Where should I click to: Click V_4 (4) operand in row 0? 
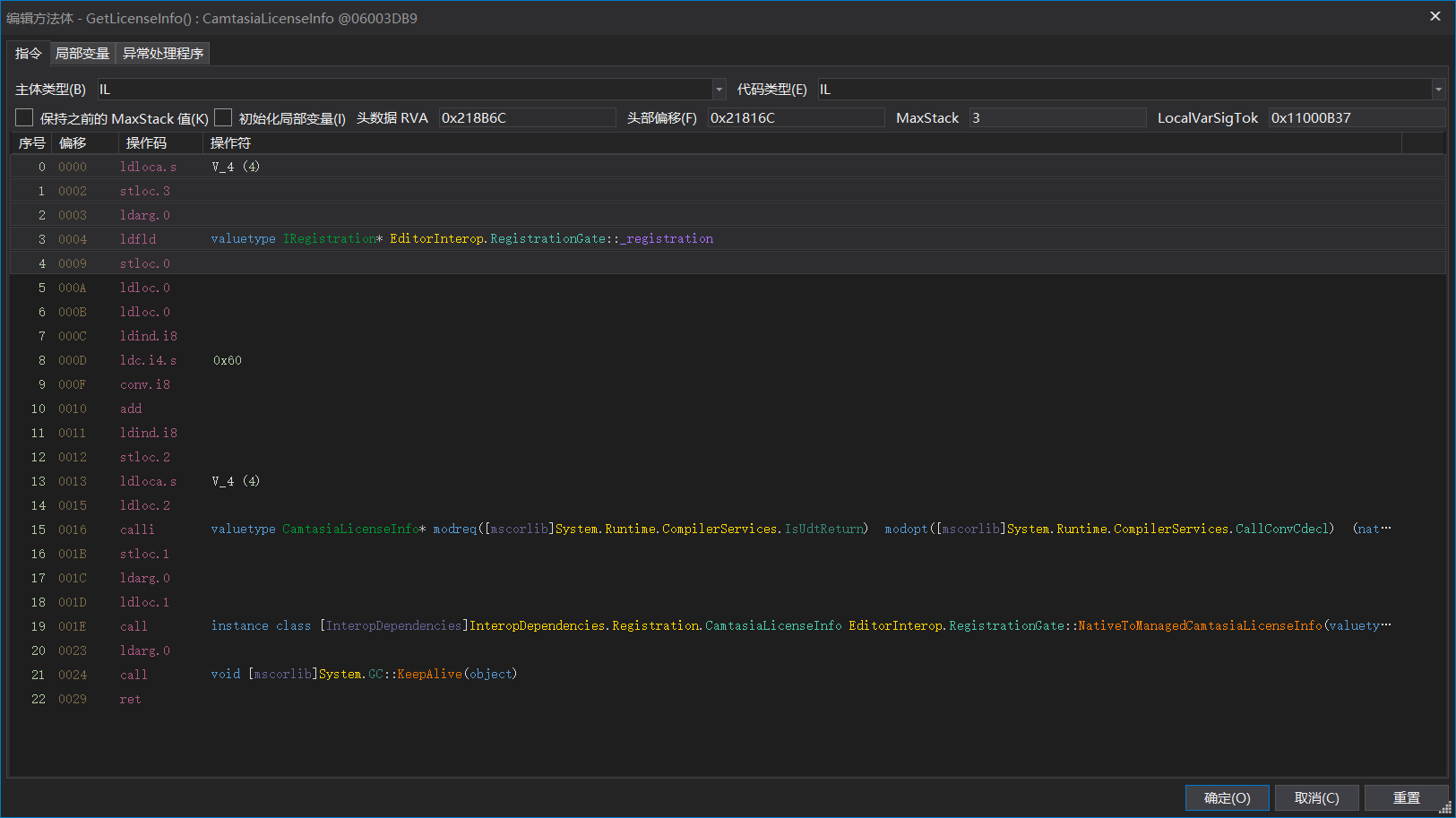click(236, 167)
